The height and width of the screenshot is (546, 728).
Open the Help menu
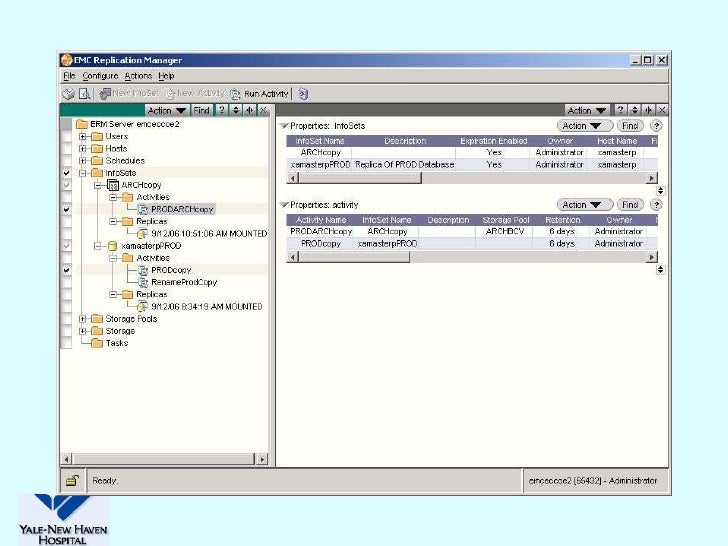pos(166,76)
